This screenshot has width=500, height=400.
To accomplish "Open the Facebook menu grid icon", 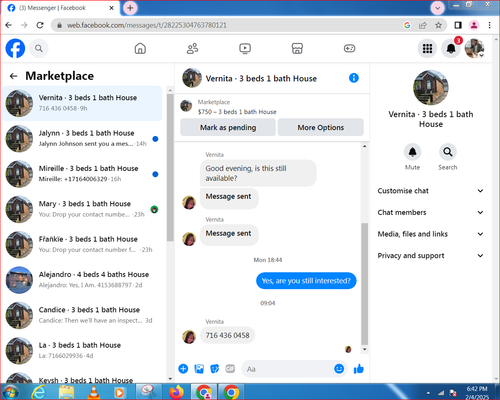I will (427, 49).
